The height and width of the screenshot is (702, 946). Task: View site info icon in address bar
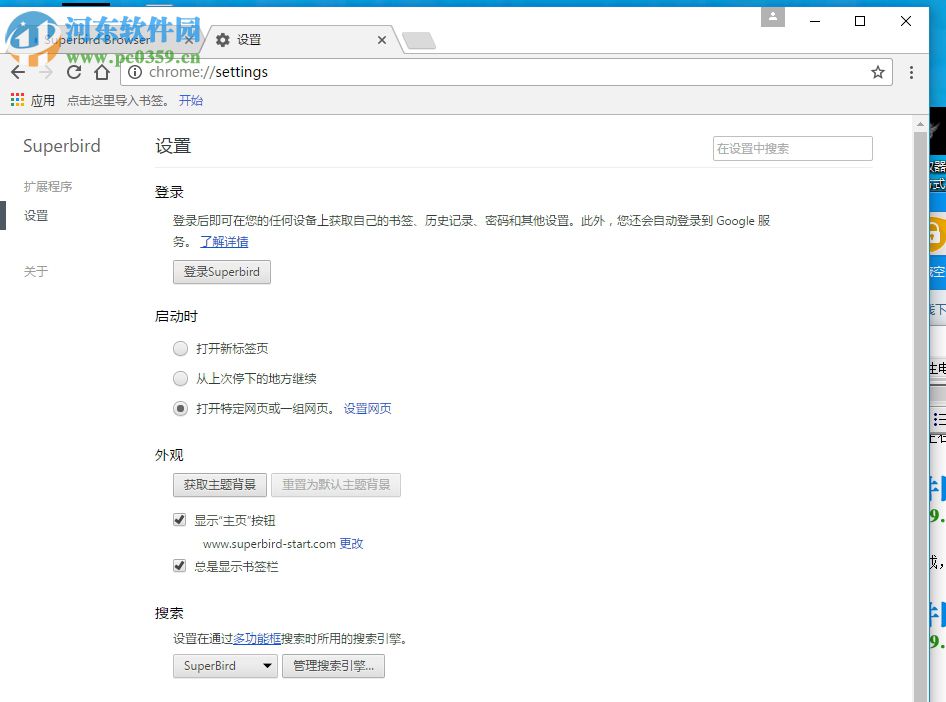[135, 72]
